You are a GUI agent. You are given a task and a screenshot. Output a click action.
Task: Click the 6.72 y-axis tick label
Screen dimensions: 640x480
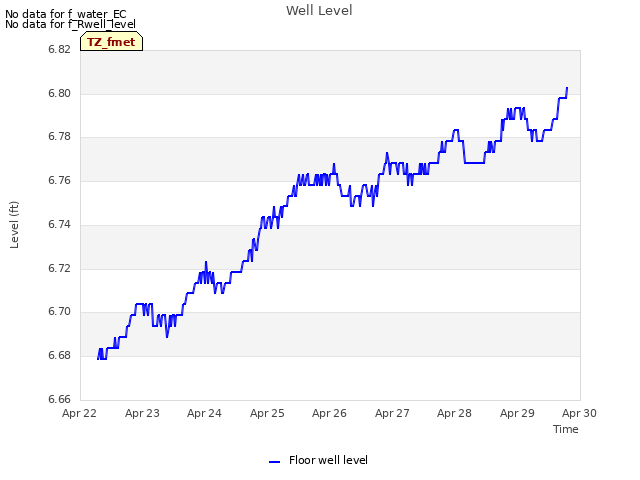coord(60,268)
